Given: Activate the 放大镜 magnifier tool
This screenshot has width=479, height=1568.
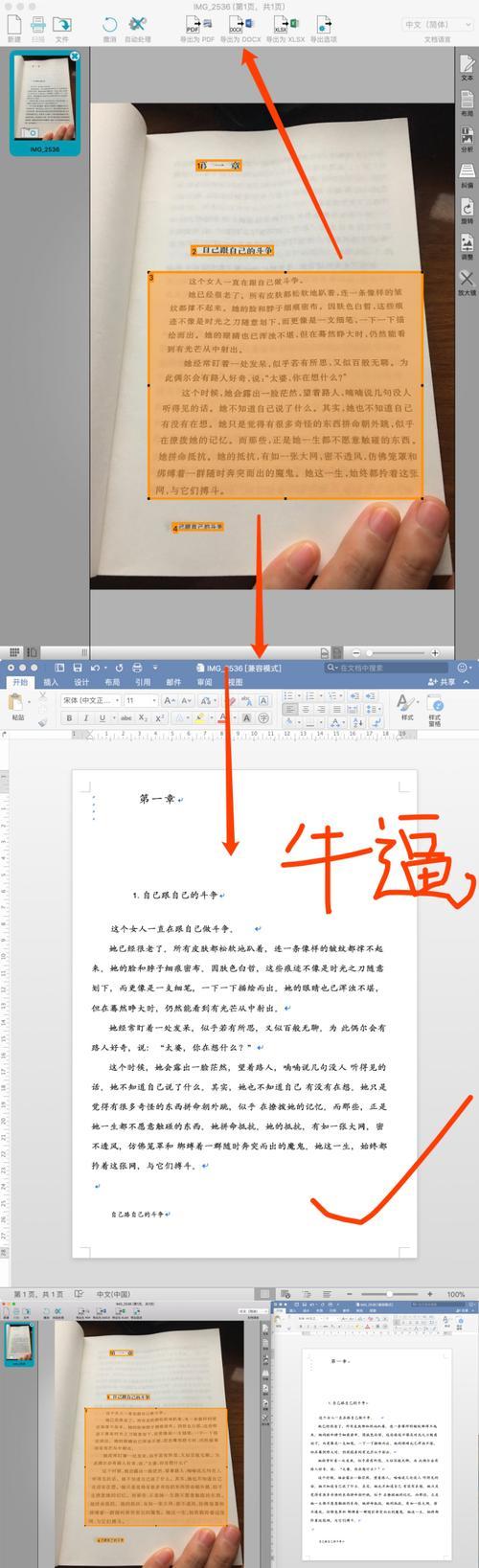Looking at the screenshot, I should click(x=467, y=284).
